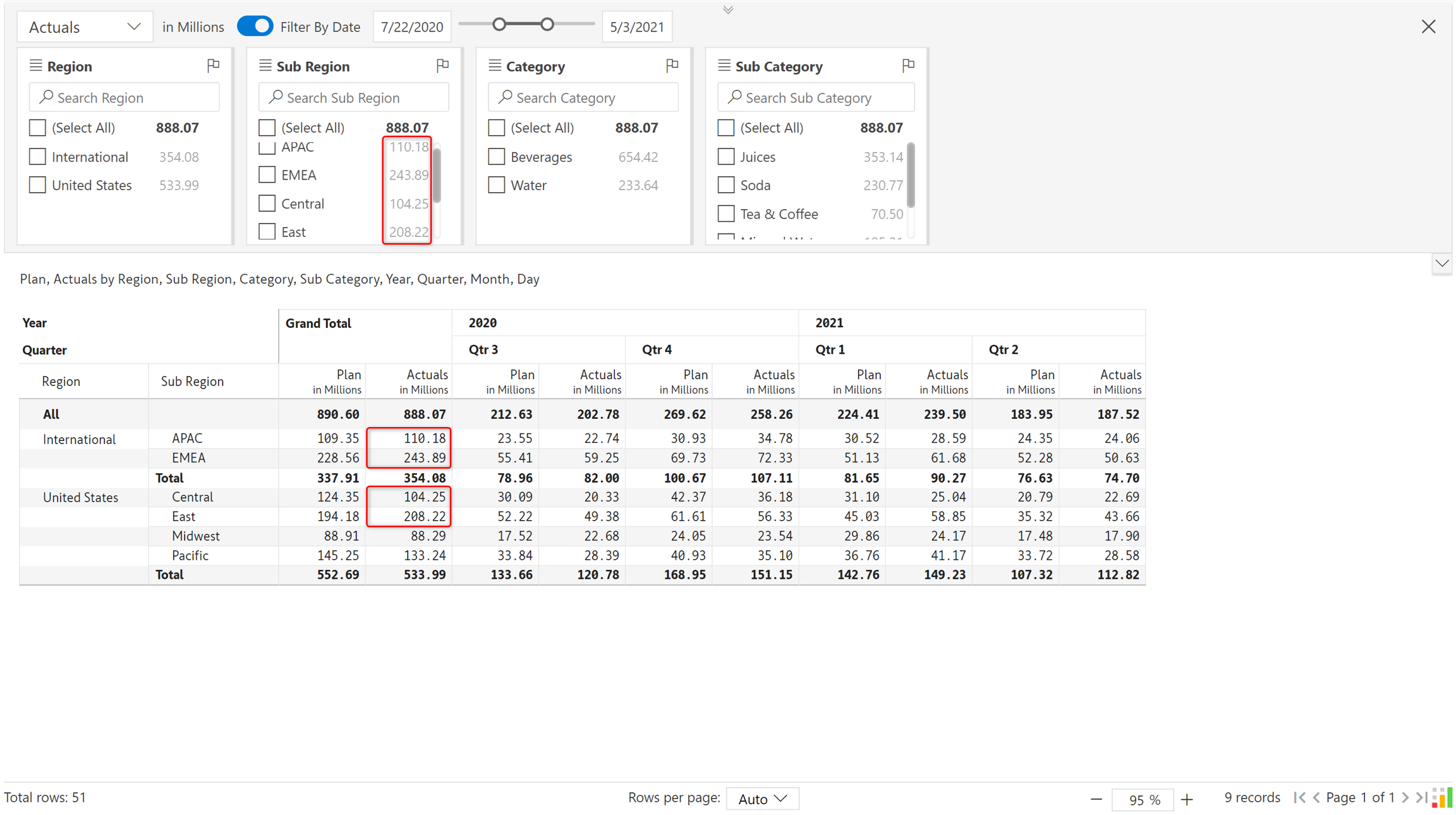Open the Sub Category panel hamburger menu
Viewport: 1456px width, 815px height.
[724, 66]
